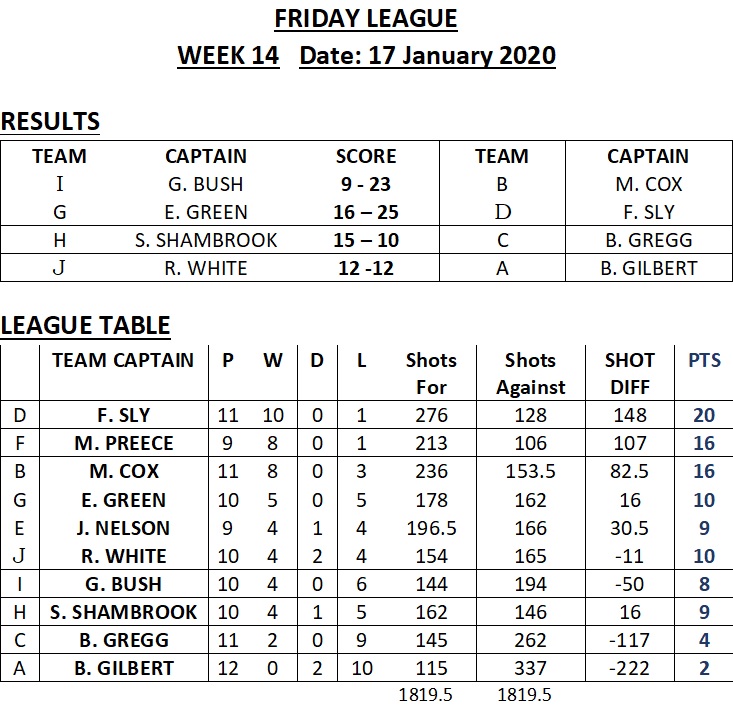
Task: Select the 16 – 25 score cell
Action: [x=366, y=212]
